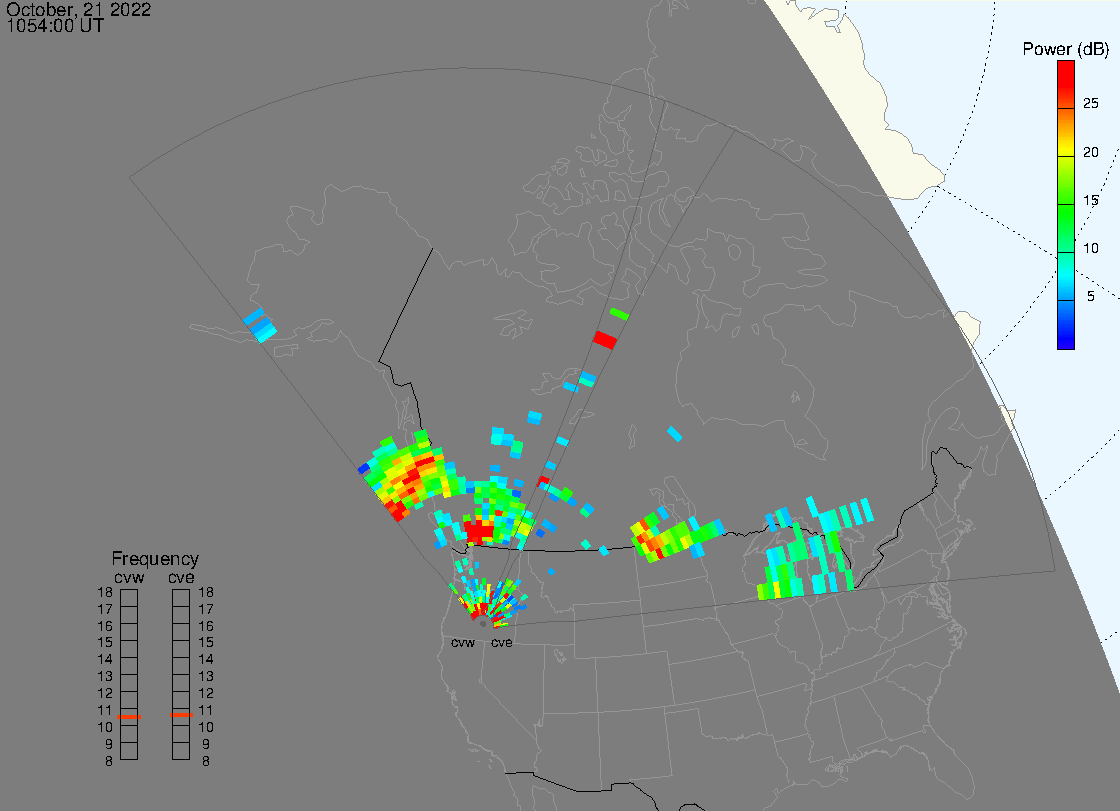1120x811 pixels.
Task: Click the 11 label right of cve bar
Action: (x=206, y=710)
